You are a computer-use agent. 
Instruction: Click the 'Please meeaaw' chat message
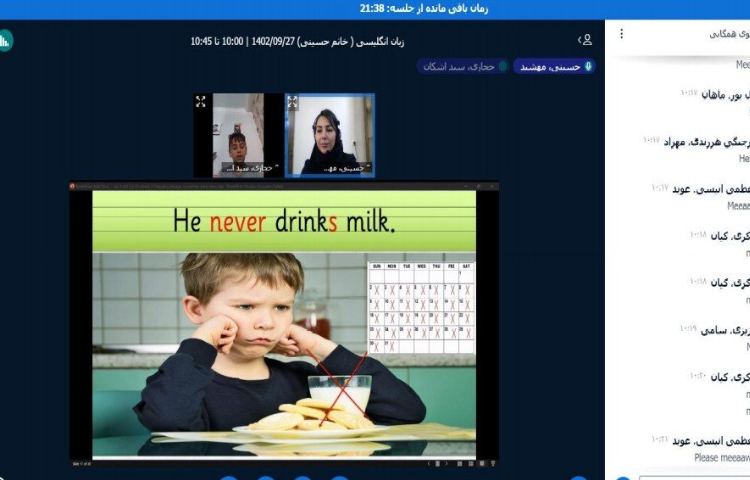click(721, 457)
